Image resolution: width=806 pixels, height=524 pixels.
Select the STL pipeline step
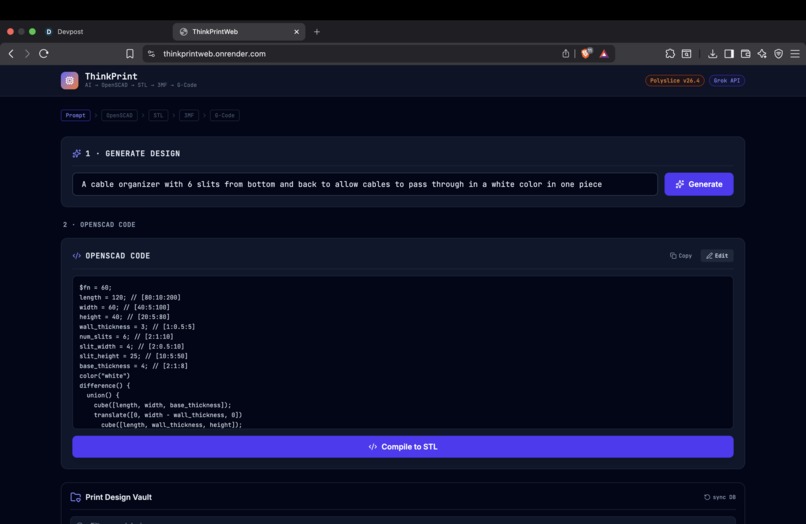(158, 115)
